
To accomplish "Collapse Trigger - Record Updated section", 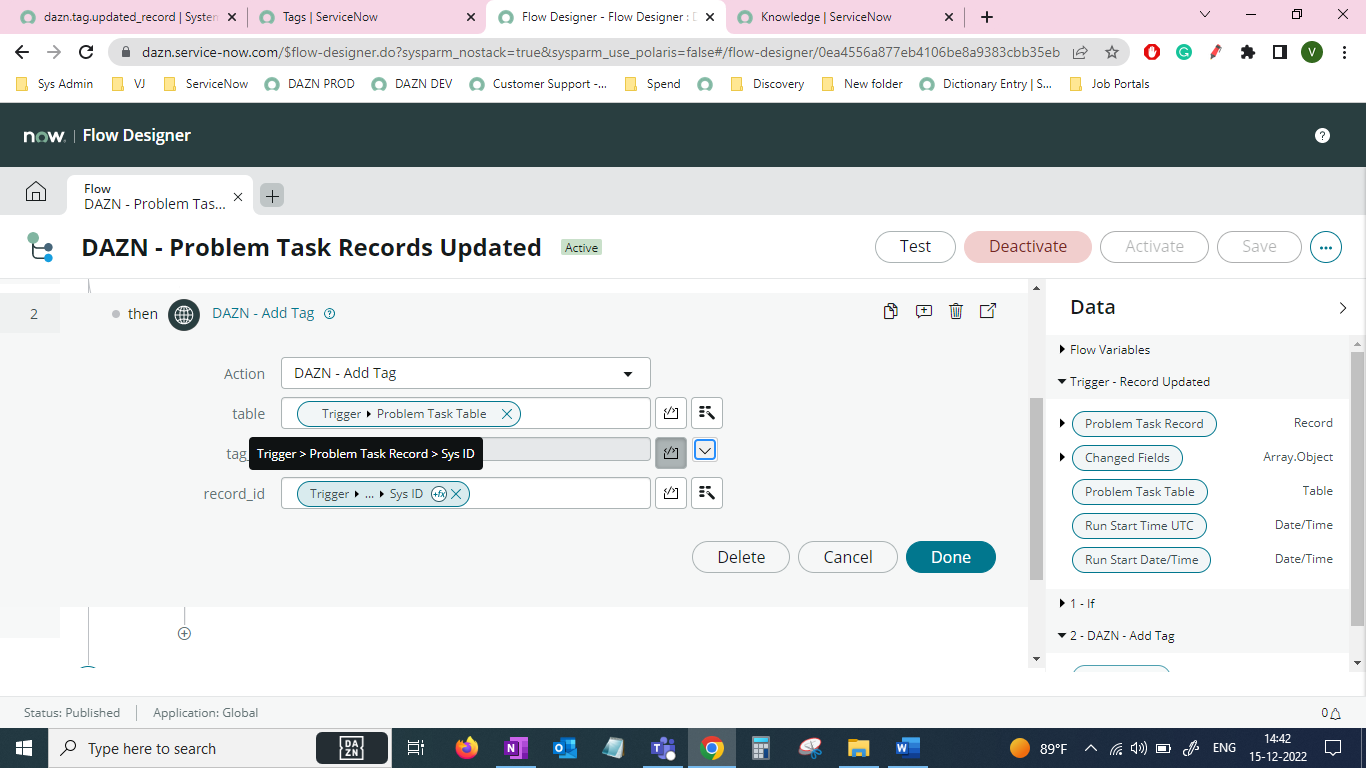I will (1062, 382).
